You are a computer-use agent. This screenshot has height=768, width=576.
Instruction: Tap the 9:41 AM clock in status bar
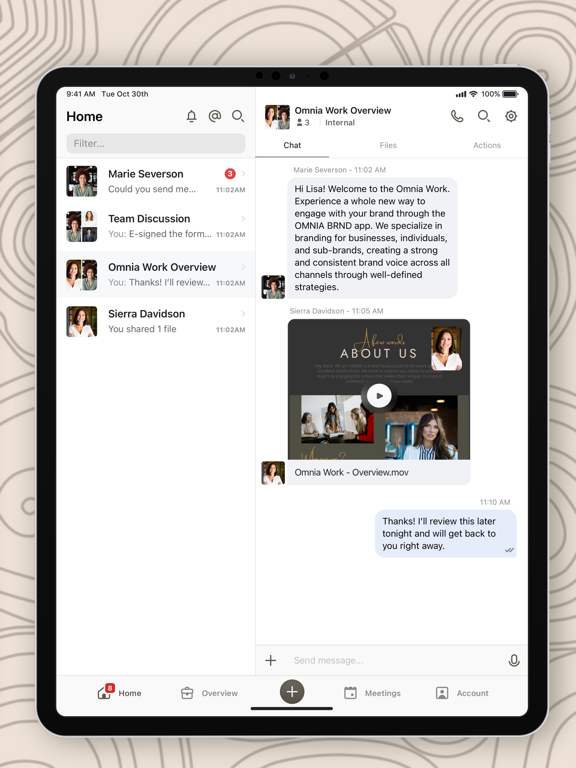click(x=81, y=94)
